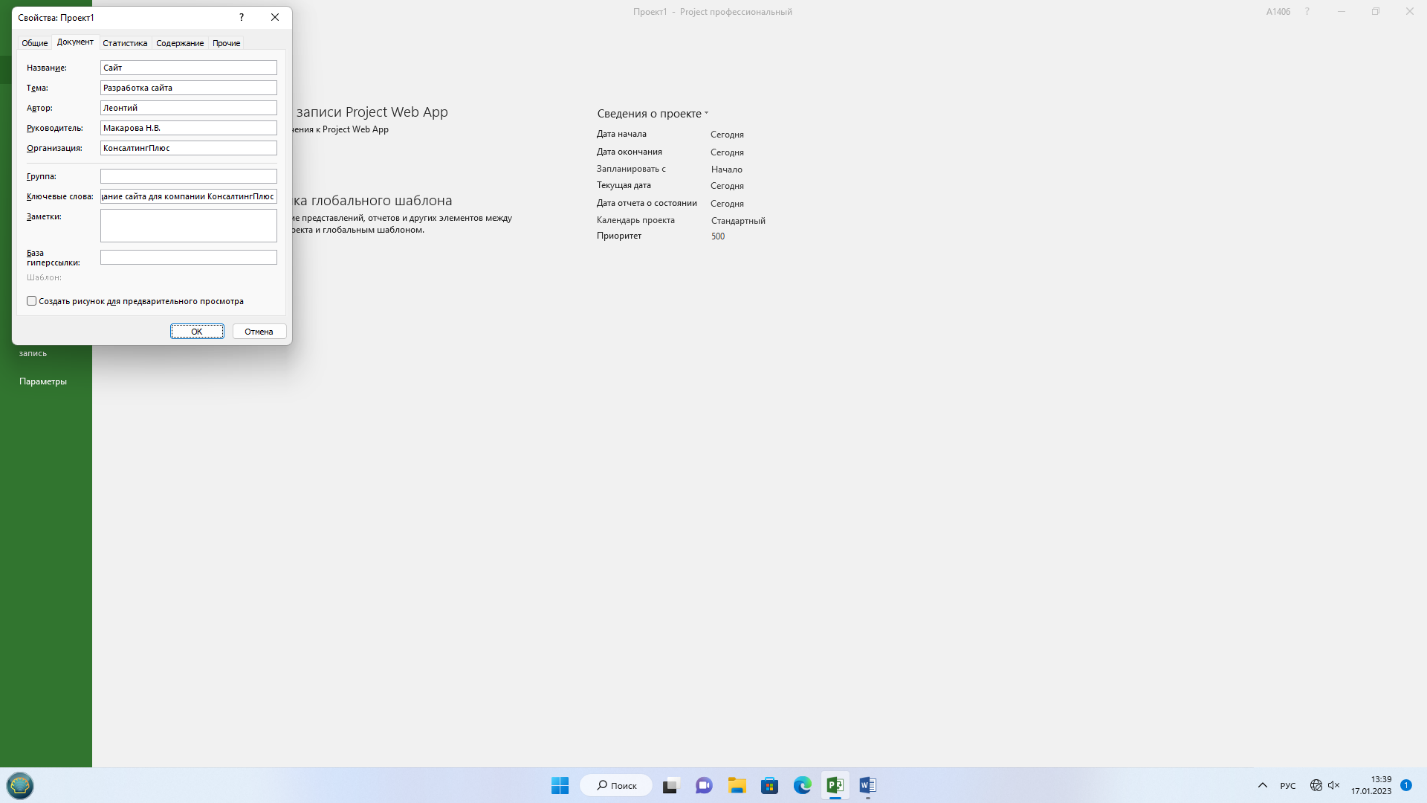Click the Заметки text area
The width and height of the screenshot is (1427, 803).
pos(188,225)
